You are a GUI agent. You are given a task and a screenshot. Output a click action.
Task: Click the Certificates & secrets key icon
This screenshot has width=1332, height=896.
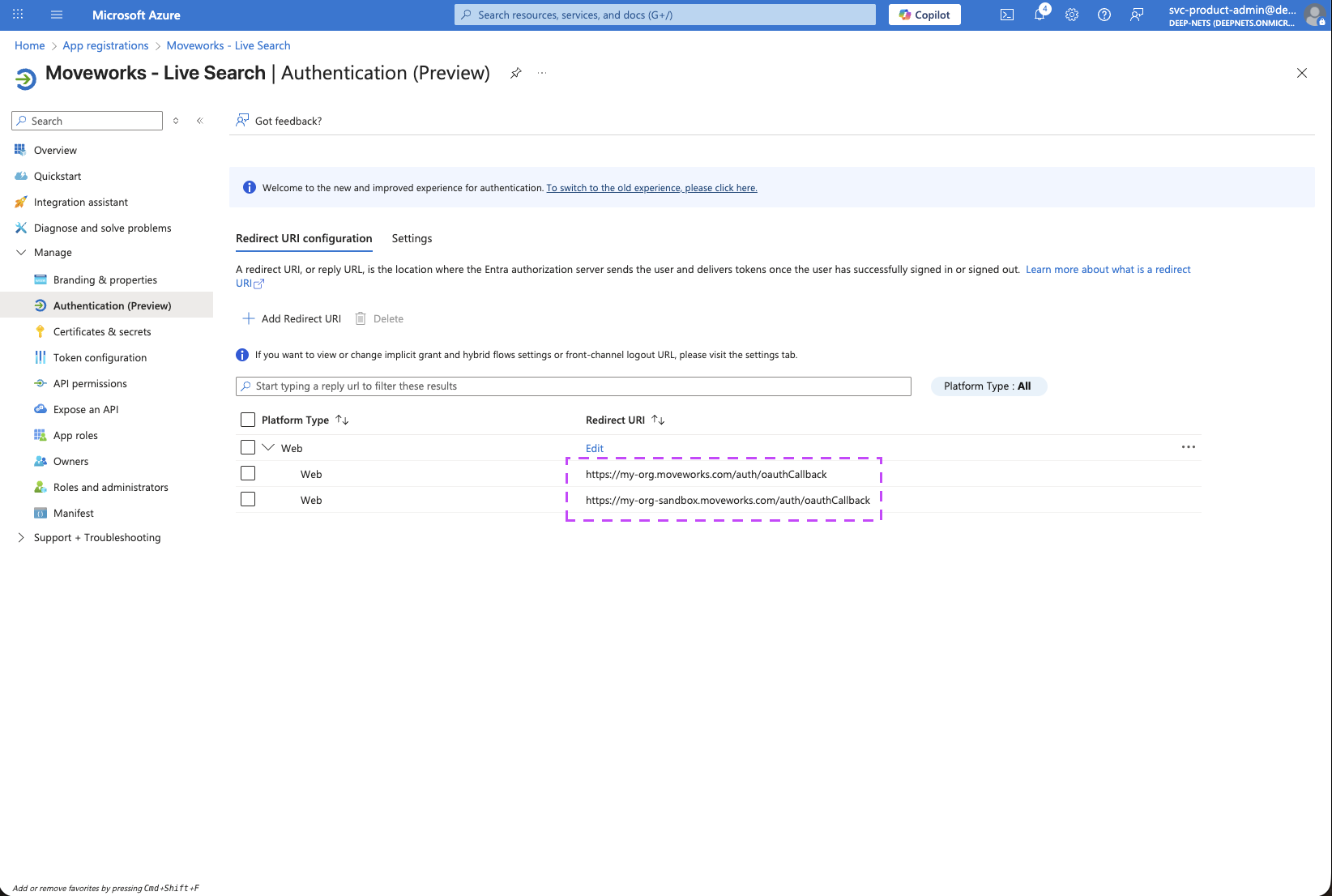click(40, 331)
